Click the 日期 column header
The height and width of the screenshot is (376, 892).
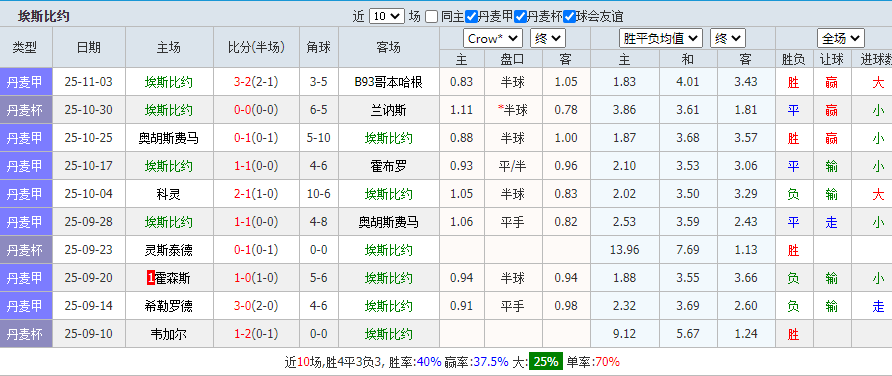point(89,47)
